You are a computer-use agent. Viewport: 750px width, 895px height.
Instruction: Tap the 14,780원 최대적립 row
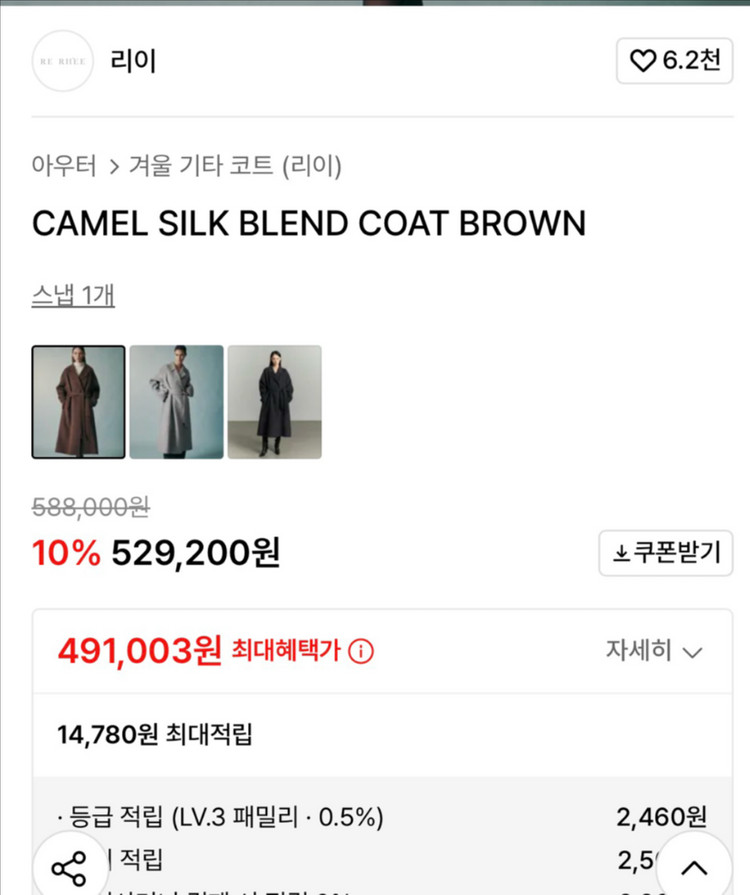(155, 735)
